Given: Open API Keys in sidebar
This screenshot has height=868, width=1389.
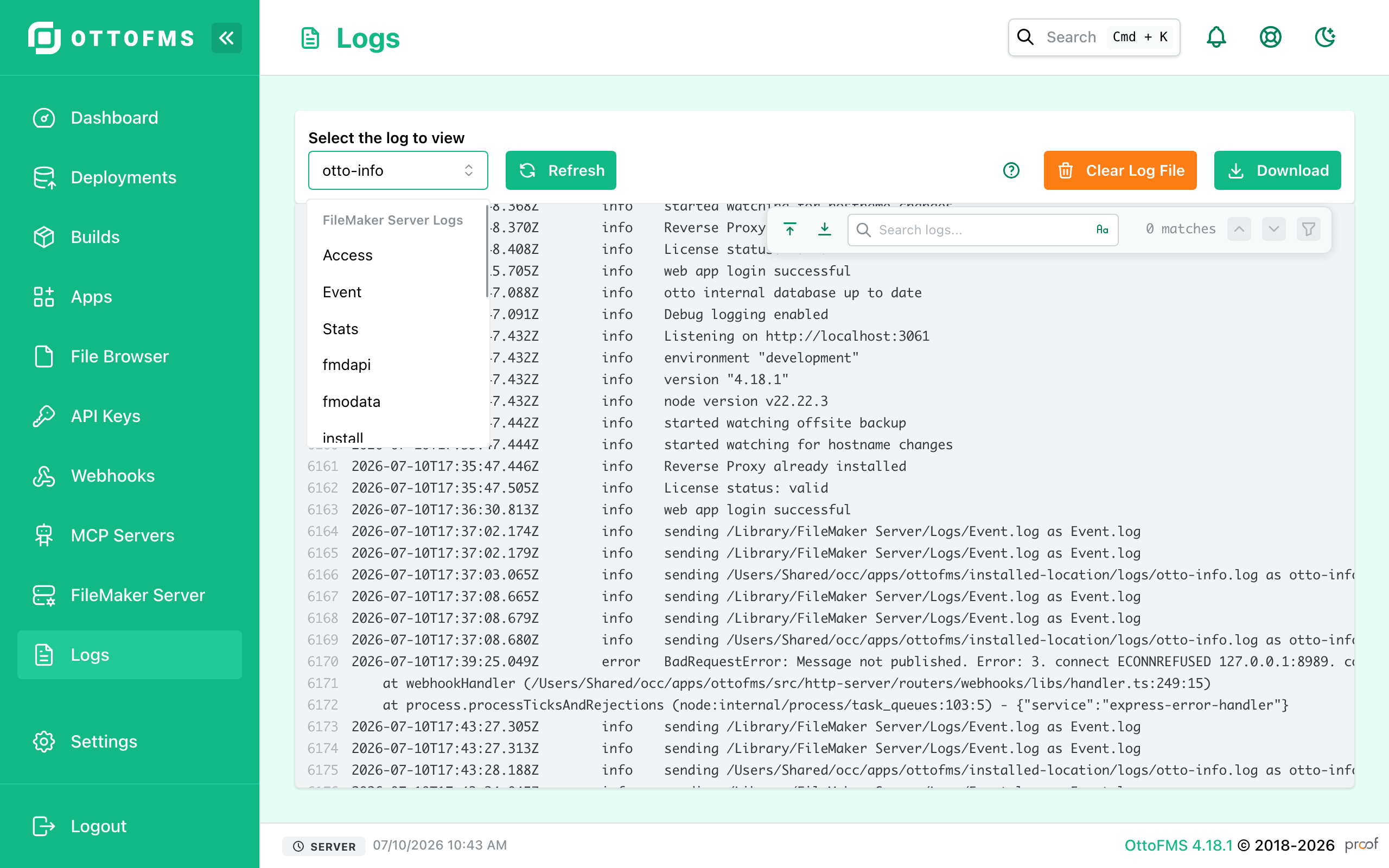Looking at the screenshot, I should 130,416.
